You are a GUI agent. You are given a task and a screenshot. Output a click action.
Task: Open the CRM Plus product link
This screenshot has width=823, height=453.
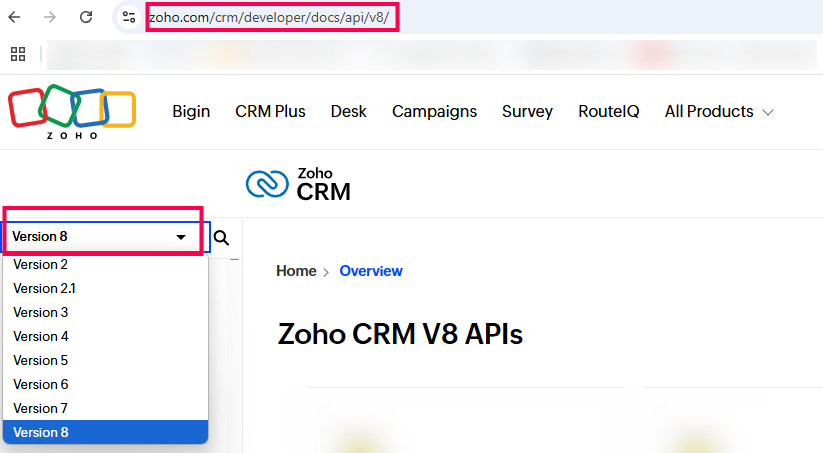[270, 111]
